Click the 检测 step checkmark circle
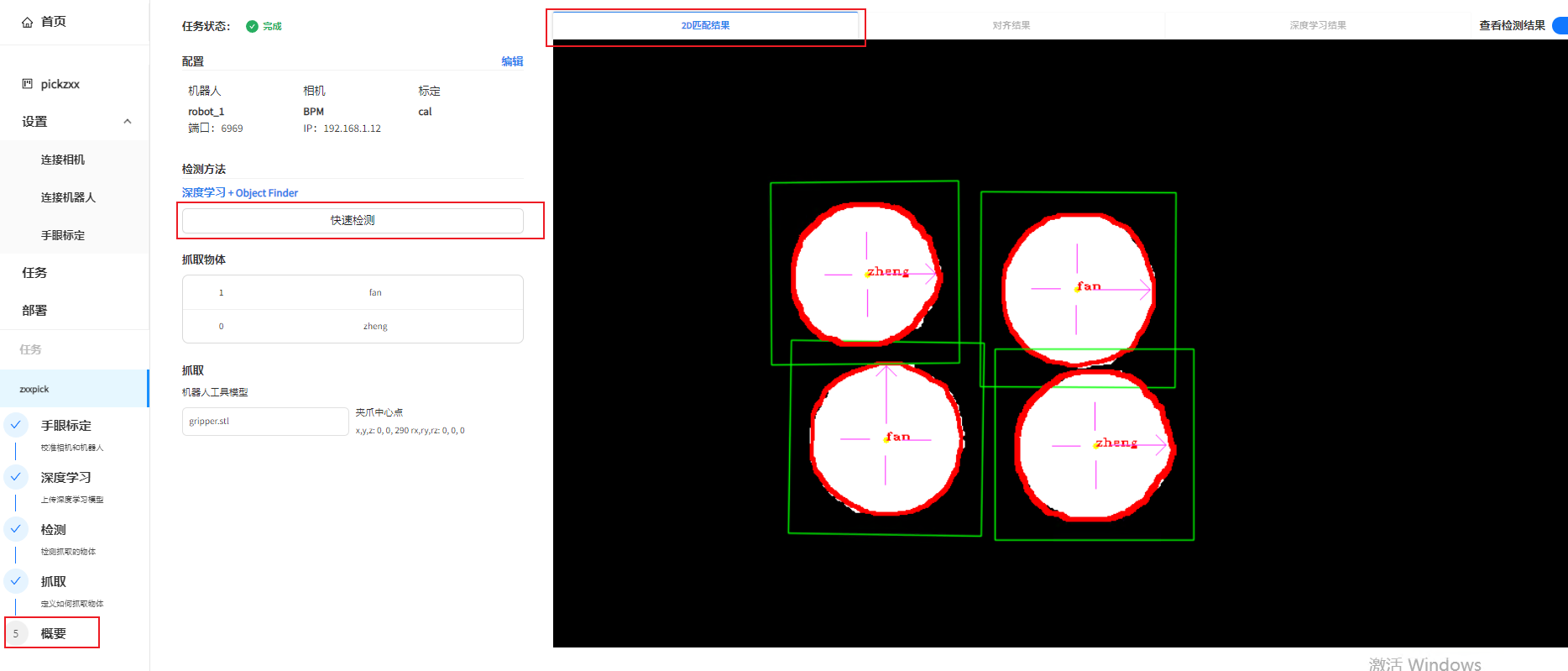Screen dimensions: 1568x671 pos(16,529)
